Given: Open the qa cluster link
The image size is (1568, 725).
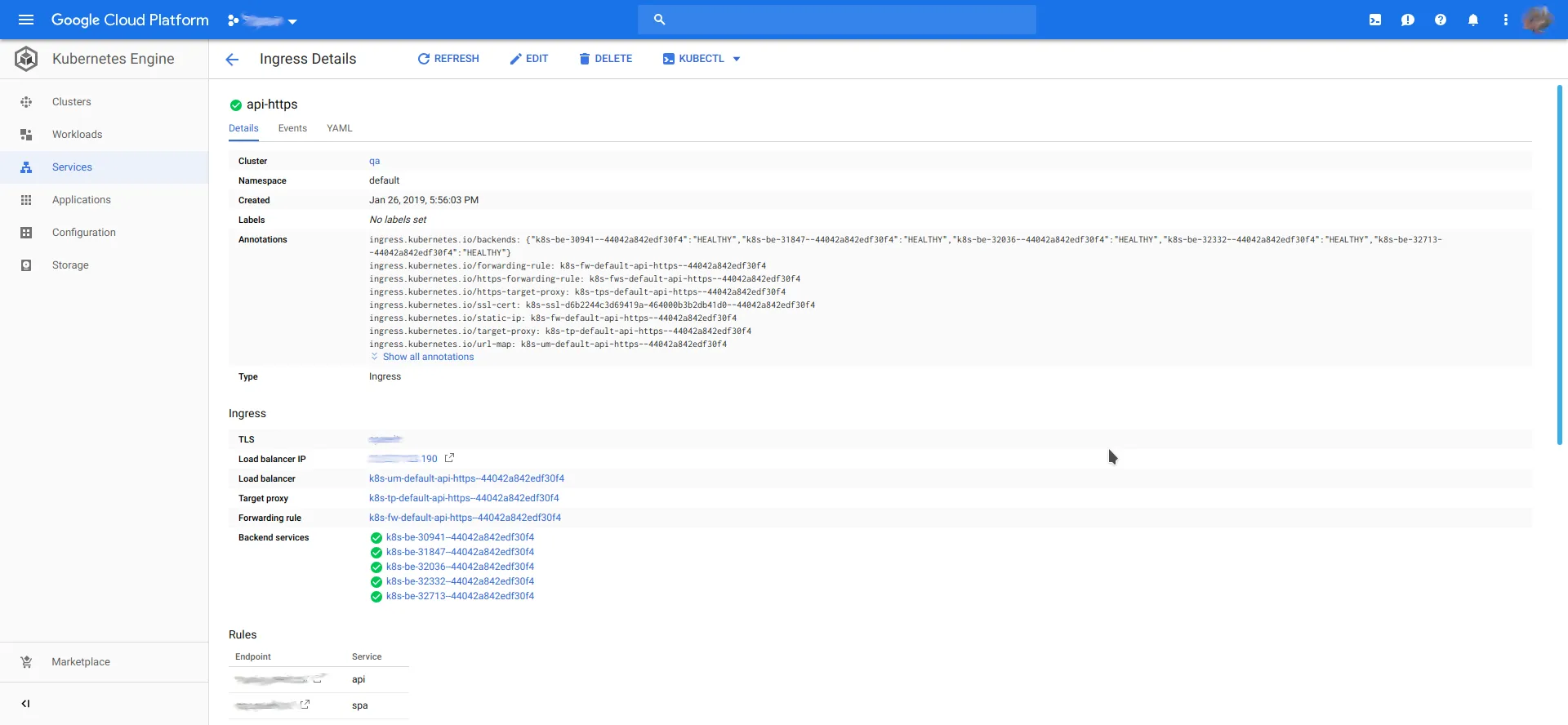Looking at the screenshot, I should [x=374, y=161].
